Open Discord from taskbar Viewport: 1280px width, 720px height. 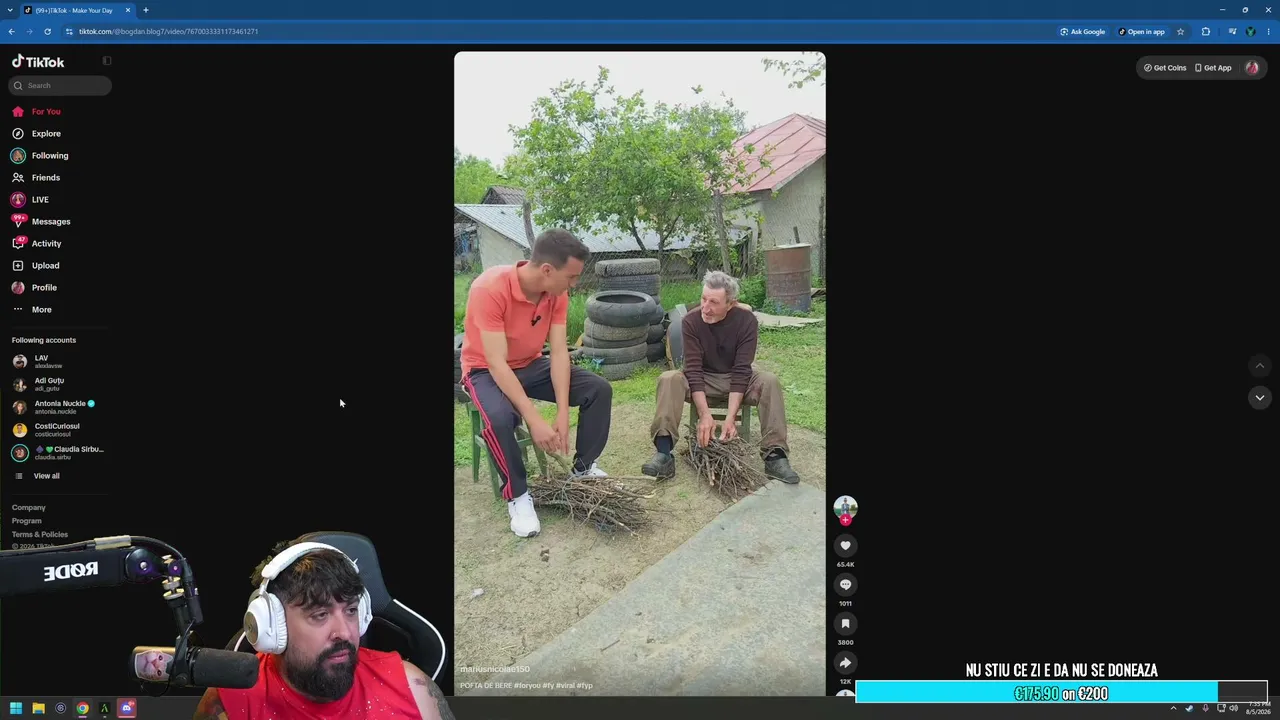pos(126,708)
